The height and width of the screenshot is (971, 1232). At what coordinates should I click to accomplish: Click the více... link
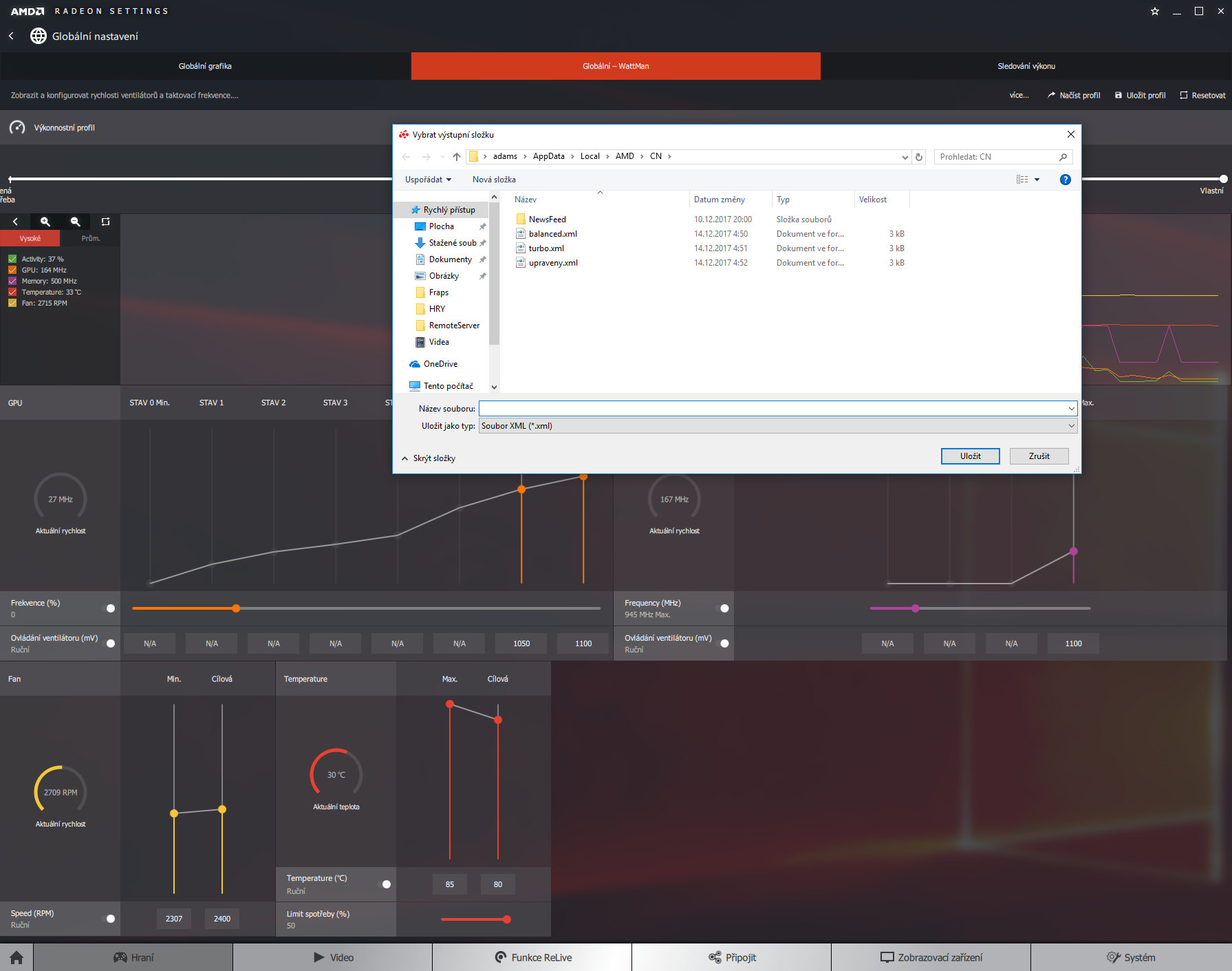click(1019, 96)
